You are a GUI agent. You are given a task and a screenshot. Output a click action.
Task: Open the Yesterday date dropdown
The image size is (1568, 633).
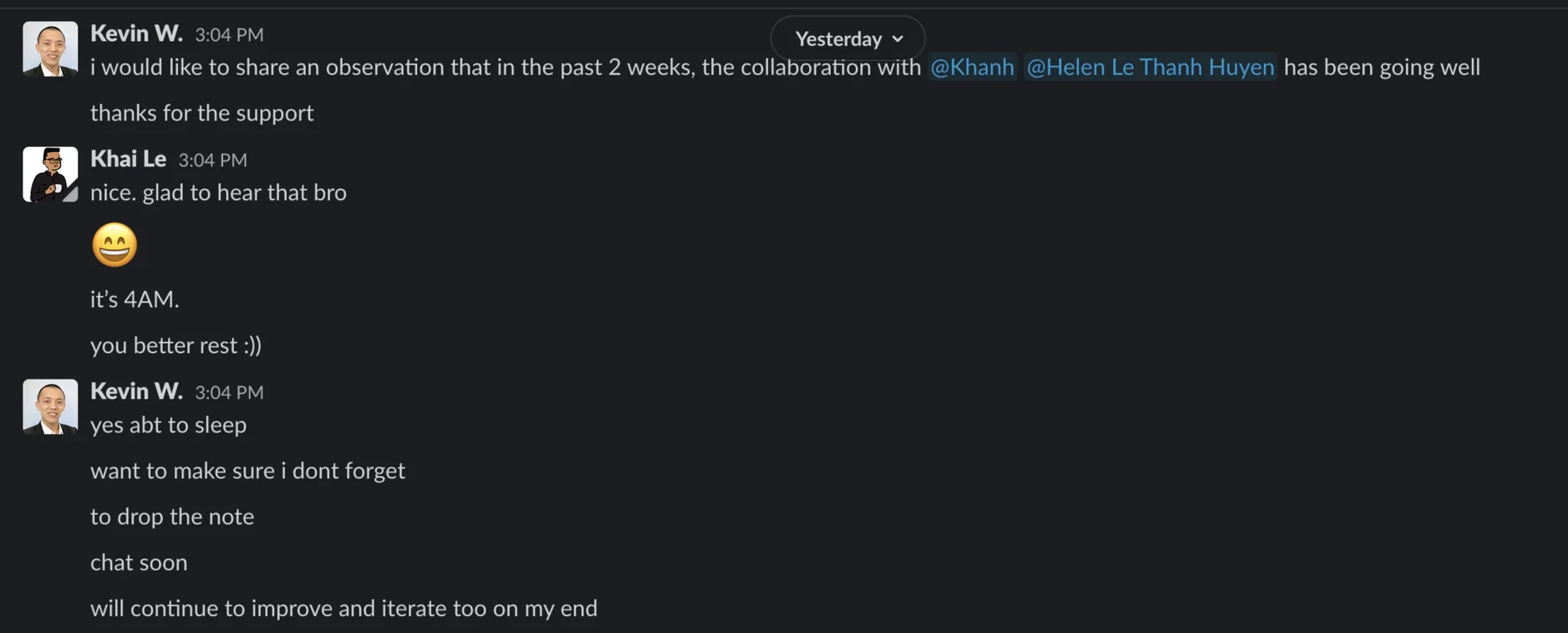click(848, 38)
